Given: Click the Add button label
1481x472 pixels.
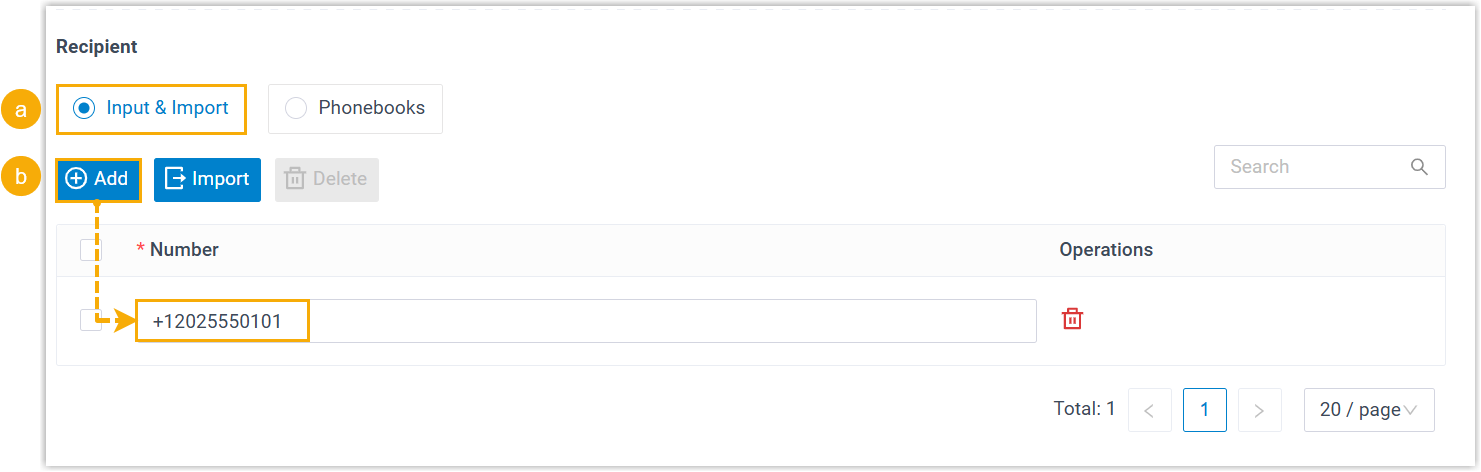Looking at the screenshot, I should 111,179.
